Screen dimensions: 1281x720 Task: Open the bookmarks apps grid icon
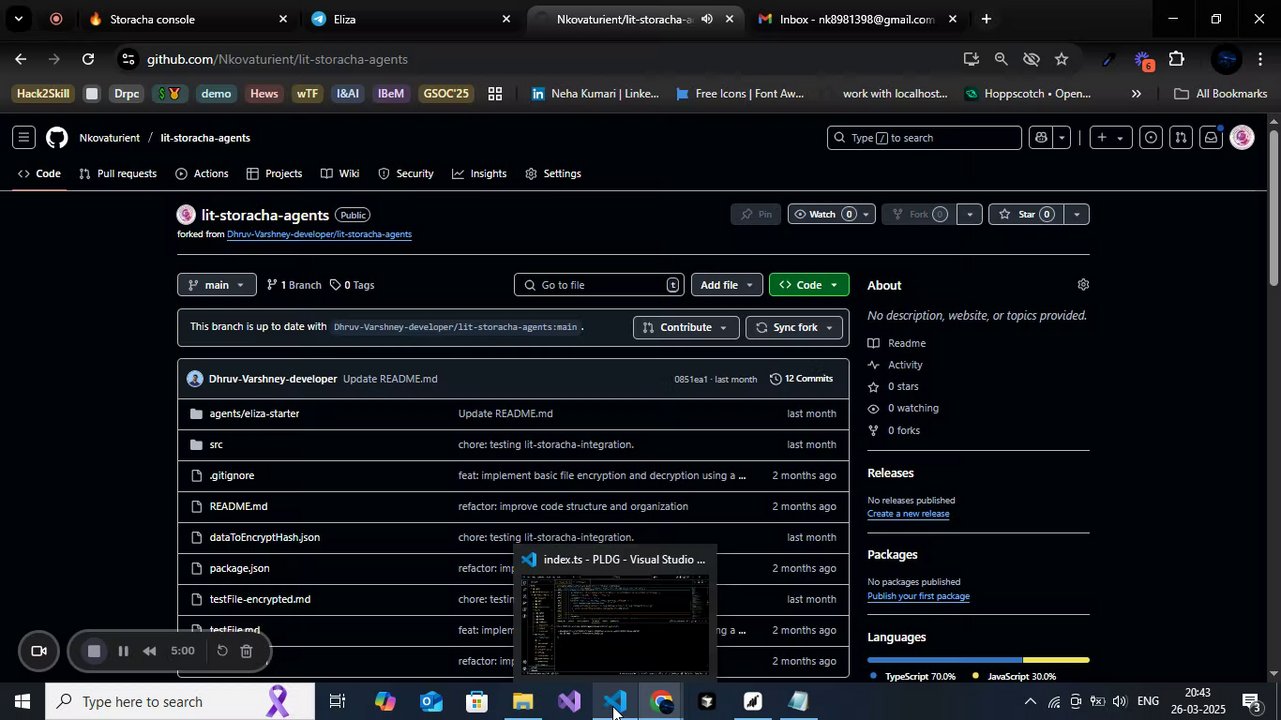pos(495,94)
